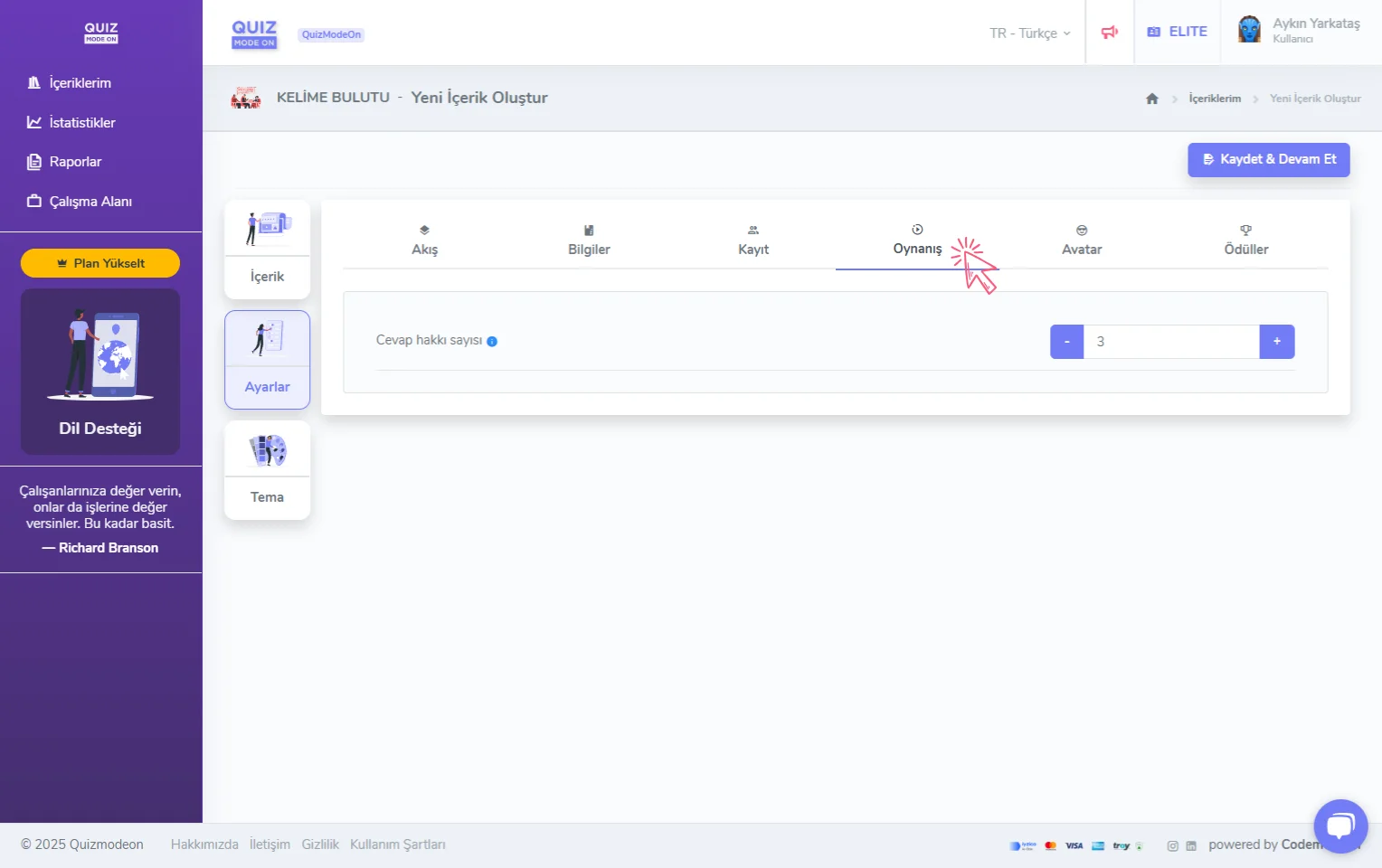Viewport: 1382px width, 868px height.
Task: Decrease answer attempts with minus button
Action: (1066, 342)
